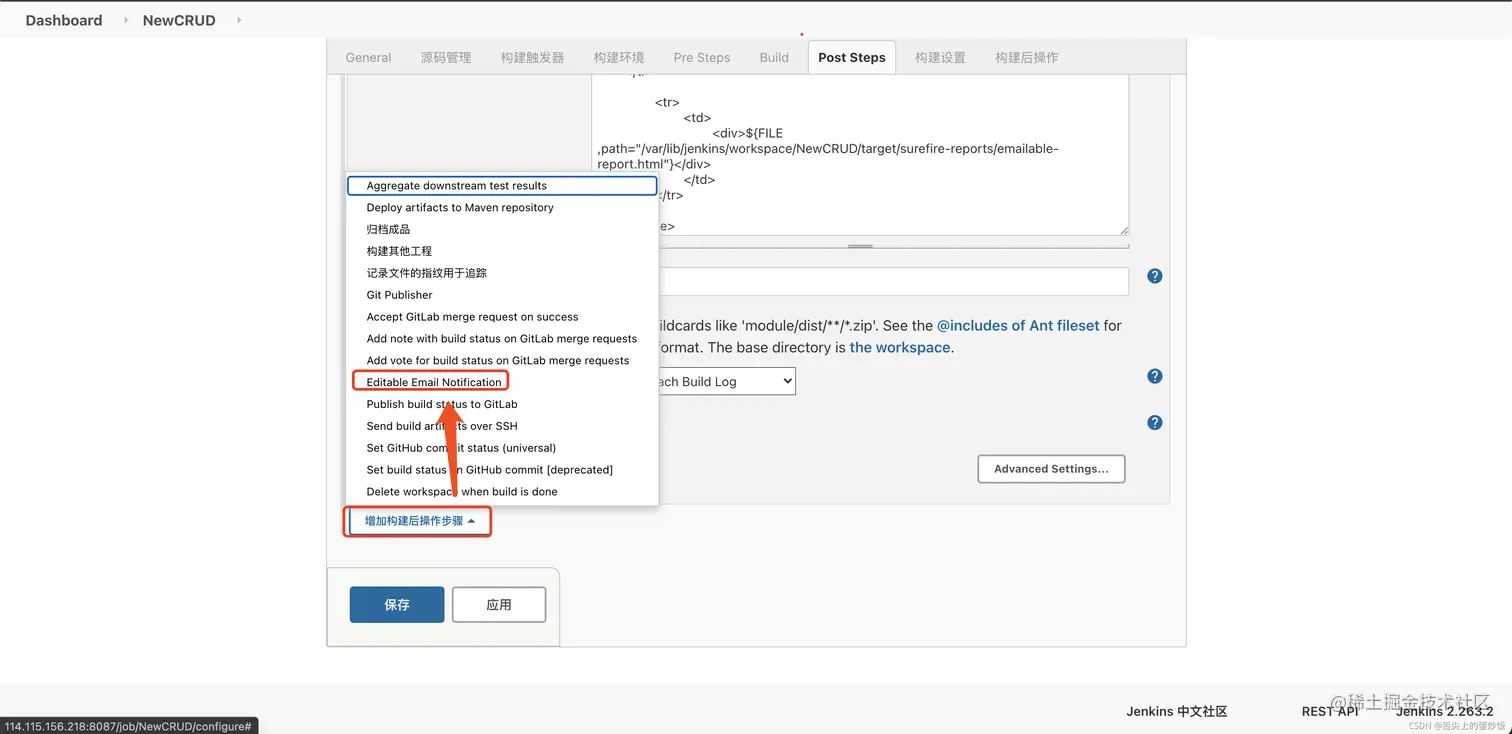Switch to the 构建环境 tab

618,57
